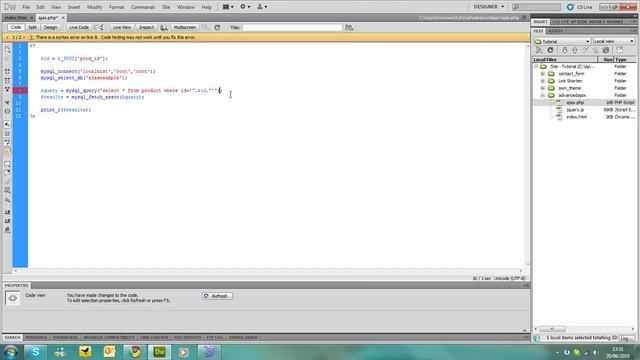Open the Insert menu
The image size is (640, 360).
coord(74,7)
